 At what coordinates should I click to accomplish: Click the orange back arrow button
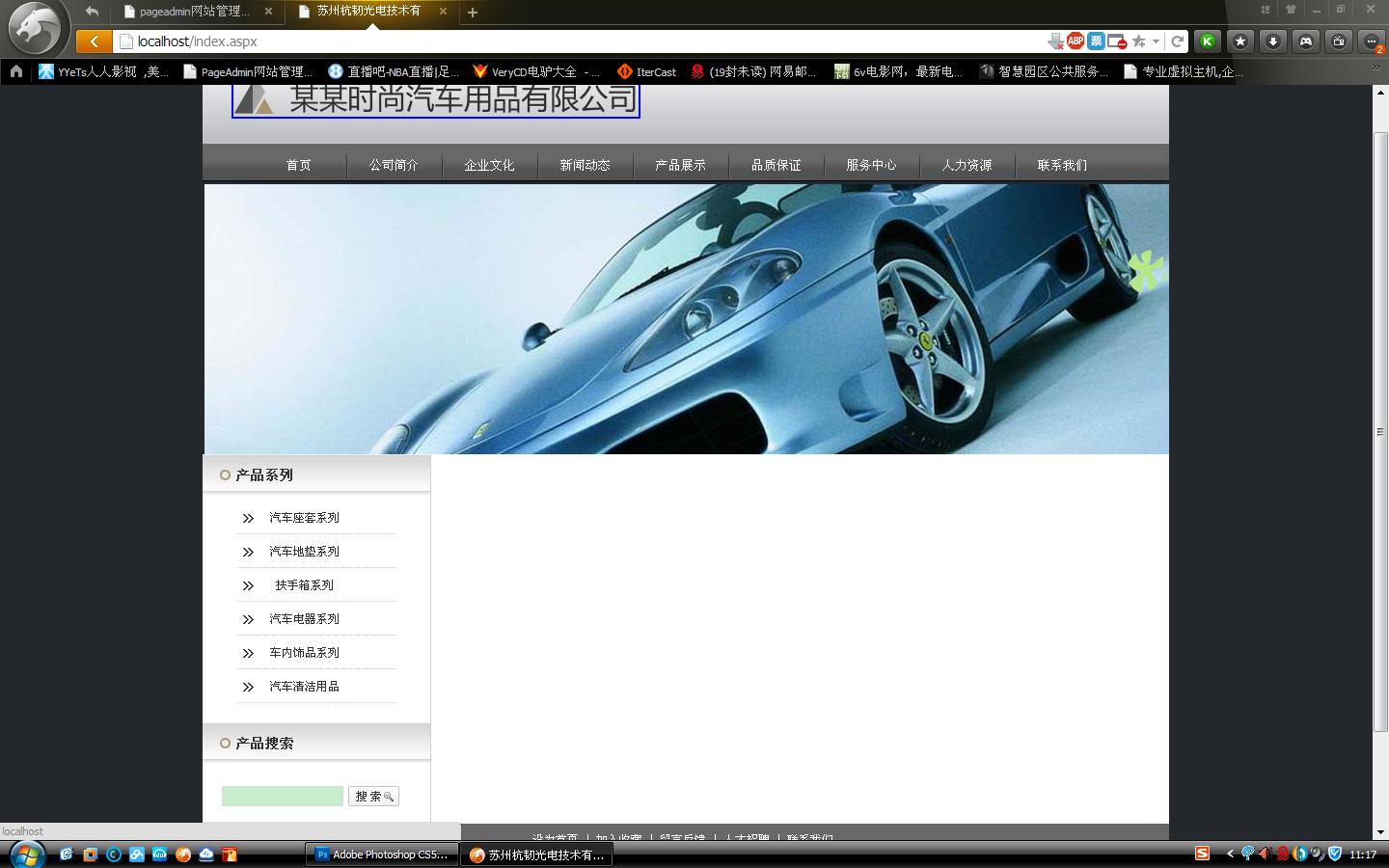pos(94,41)
